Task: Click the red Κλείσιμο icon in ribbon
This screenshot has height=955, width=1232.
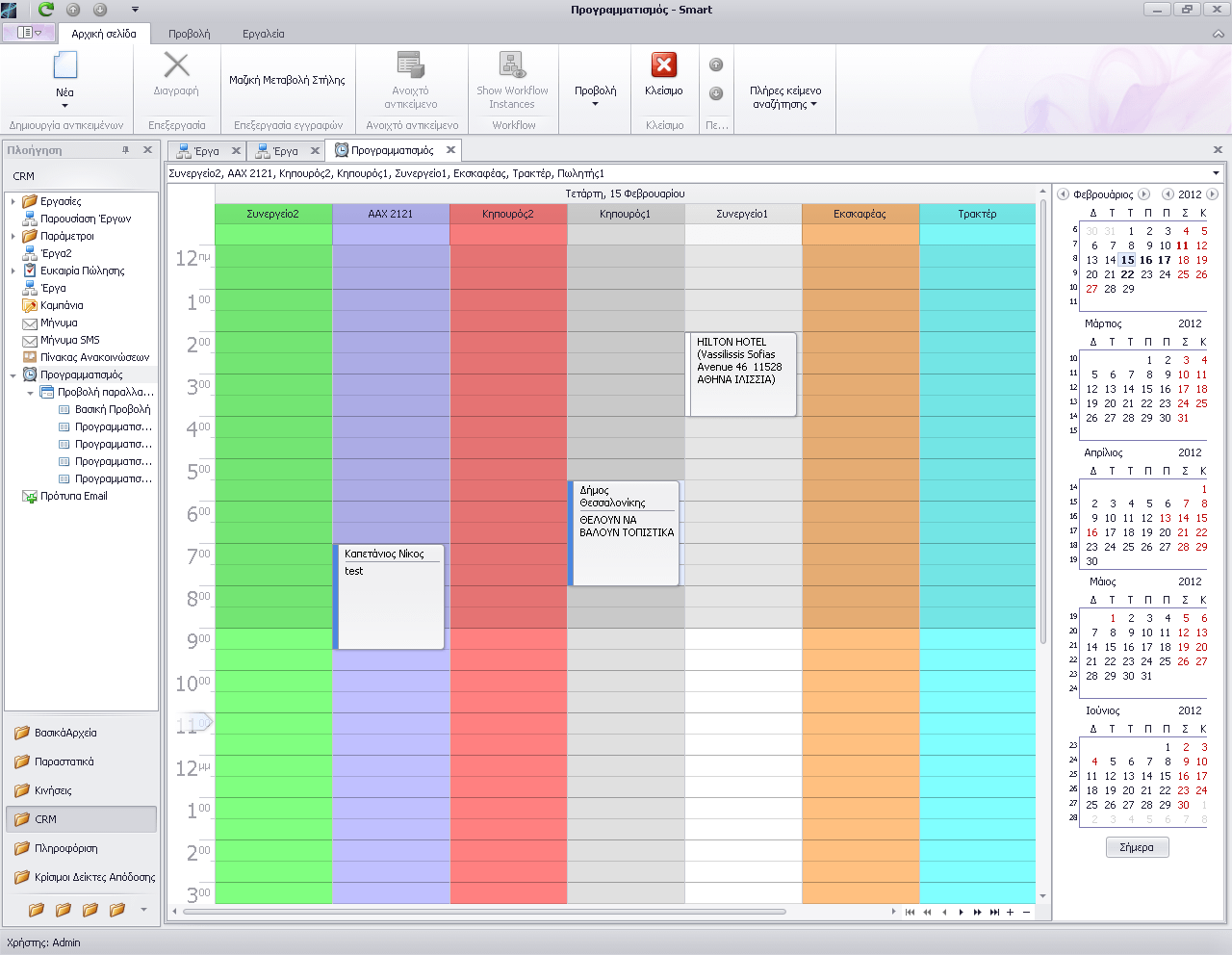Action: click(x=664, y=65)
